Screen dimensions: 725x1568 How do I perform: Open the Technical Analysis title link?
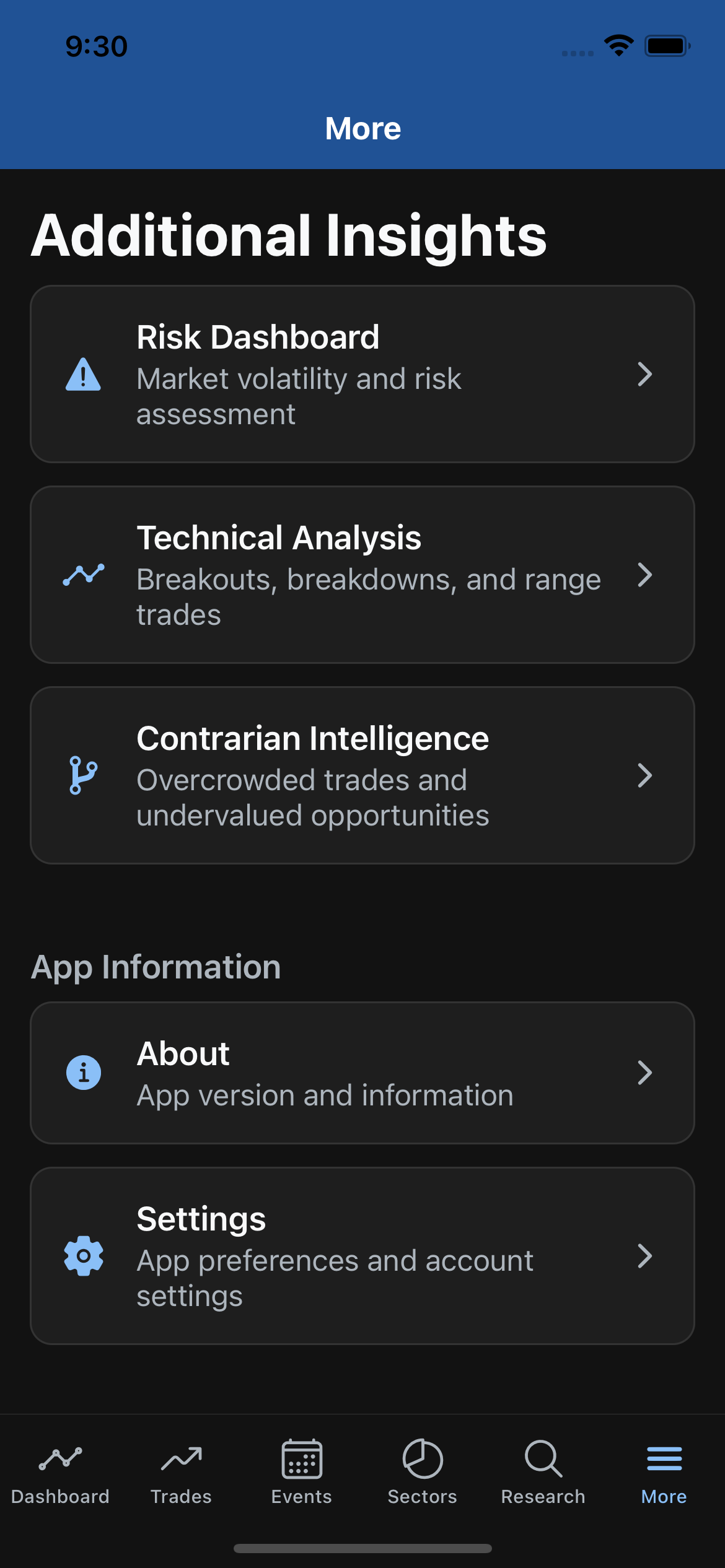pos(279,538)
